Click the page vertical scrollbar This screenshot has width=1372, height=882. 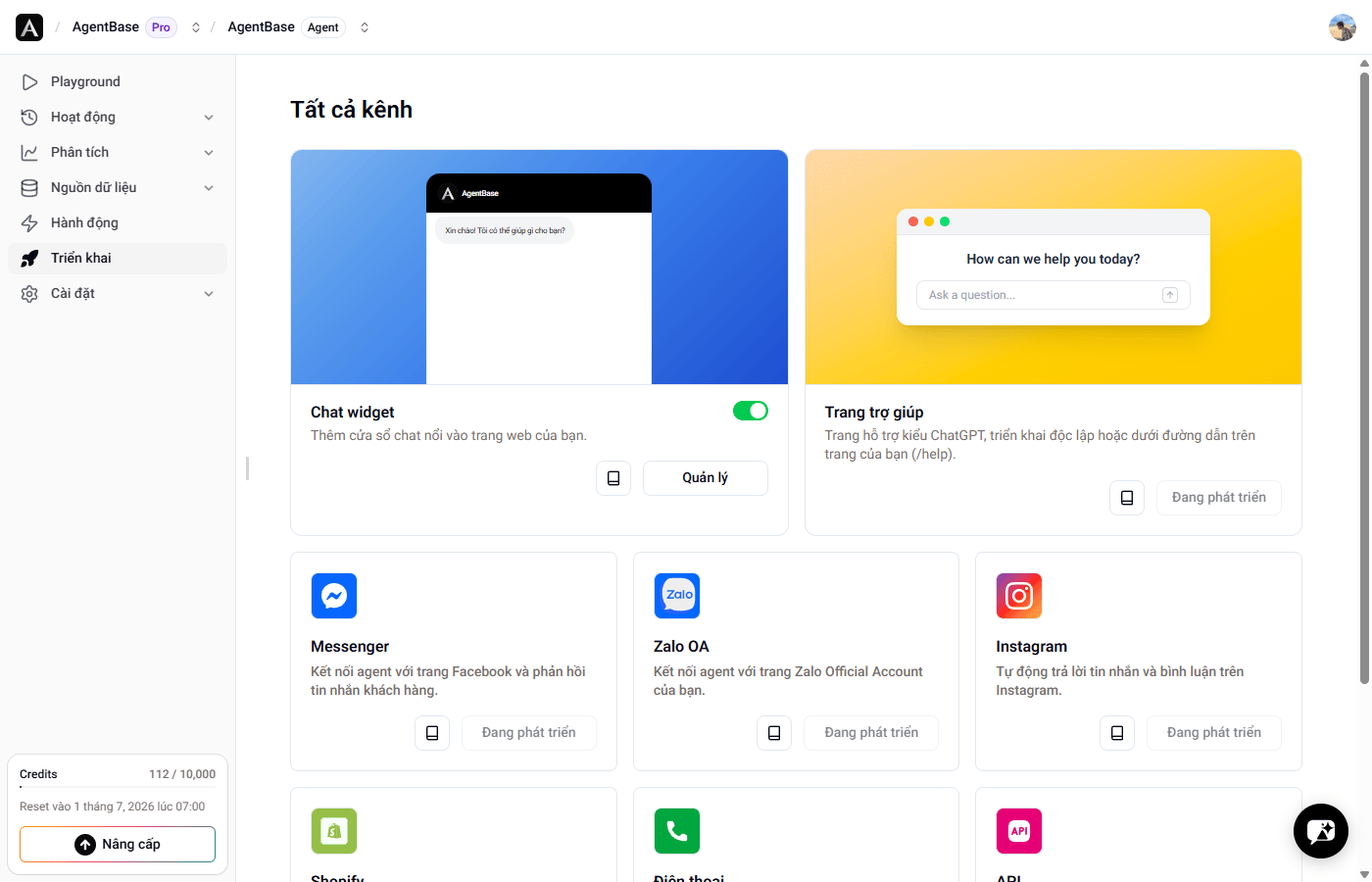point(1364,377)
